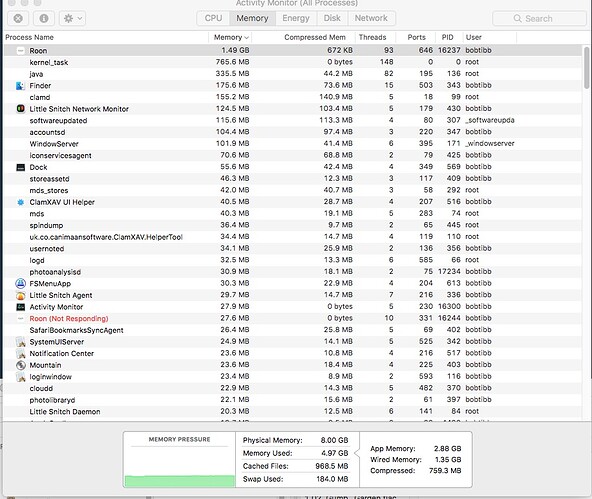
Task: Click the Swap Used 184.0 MB value
Action: (332, 479)
